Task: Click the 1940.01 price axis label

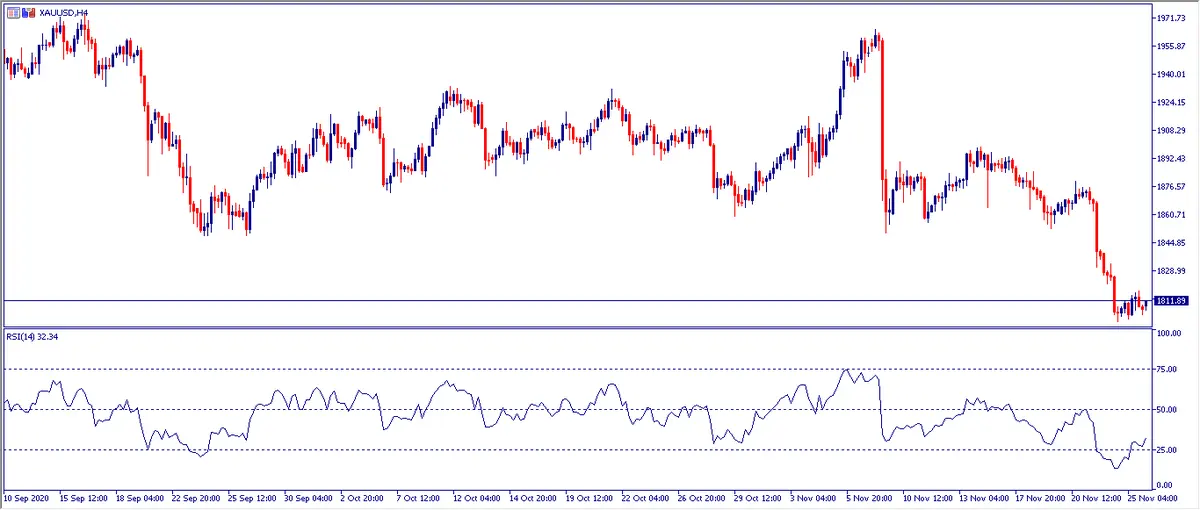Action: tap(1170, 74)
